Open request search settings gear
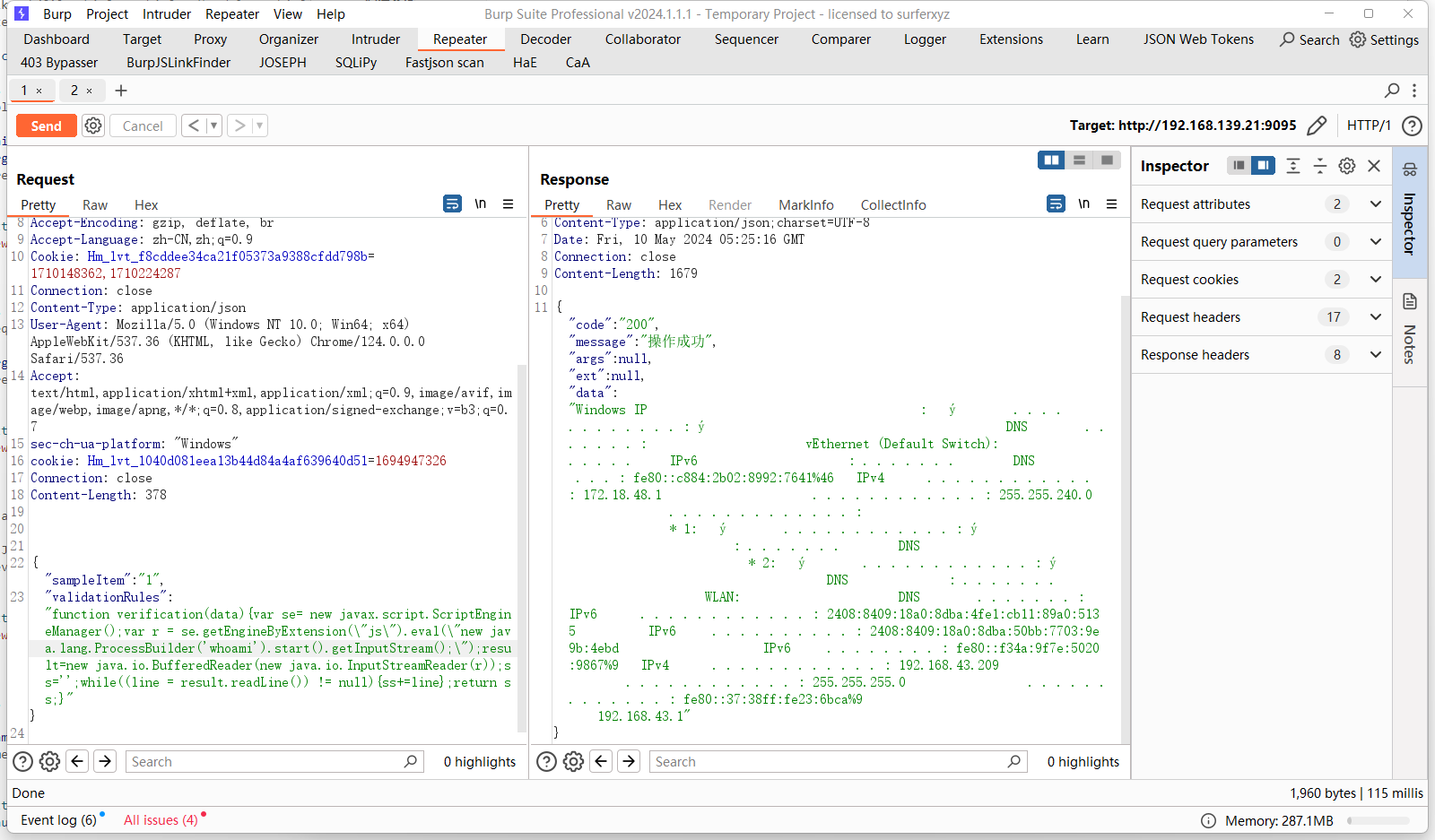The height and width of the screenshot is (840, 1435). point(50,761)
